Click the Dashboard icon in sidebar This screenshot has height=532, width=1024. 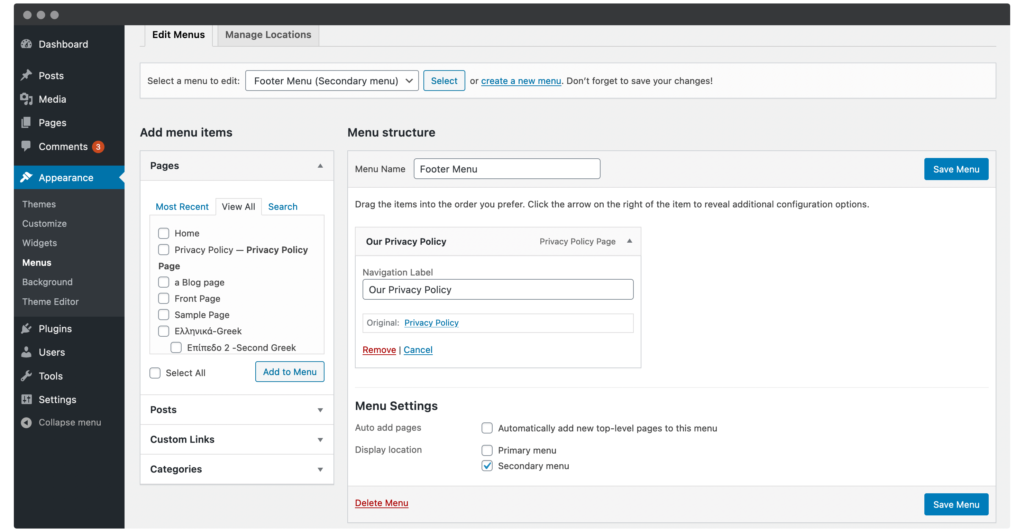pos(26,44)
